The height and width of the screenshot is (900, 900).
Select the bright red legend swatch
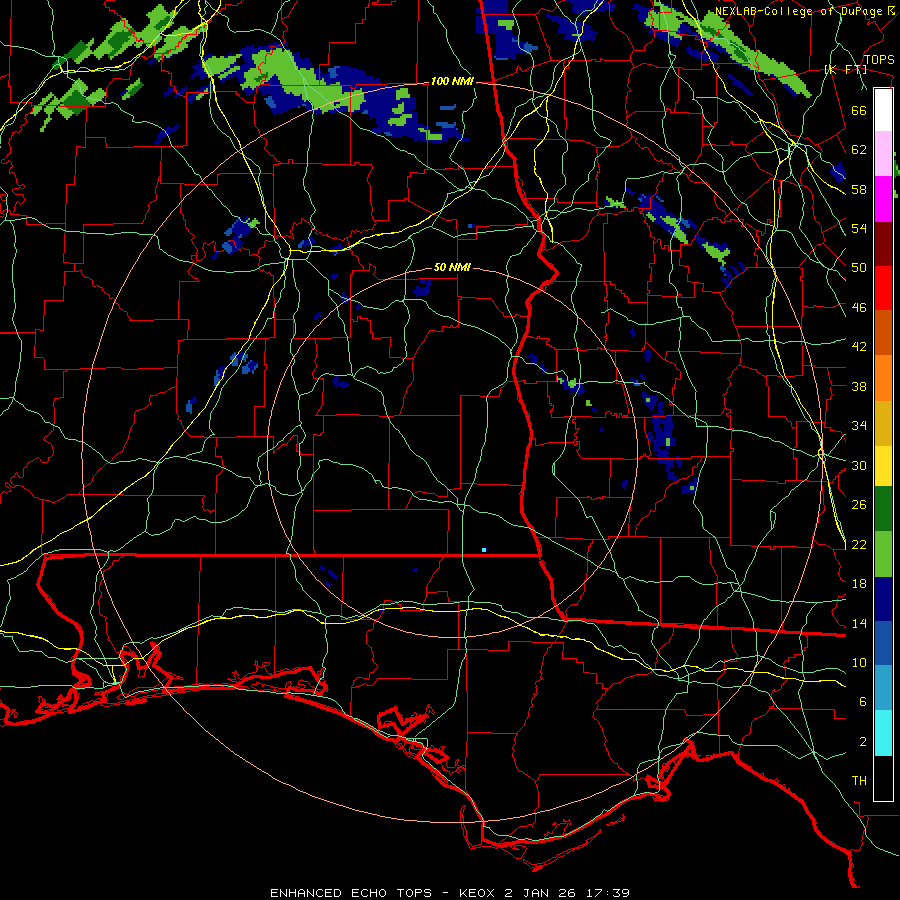pos(883,288)
